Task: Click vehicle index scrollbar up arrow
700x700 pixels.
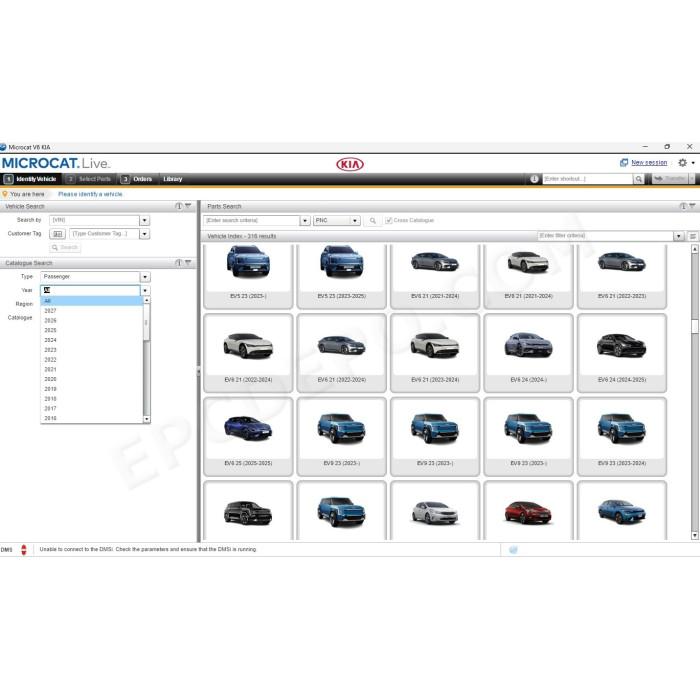Action: pos(695,249)
